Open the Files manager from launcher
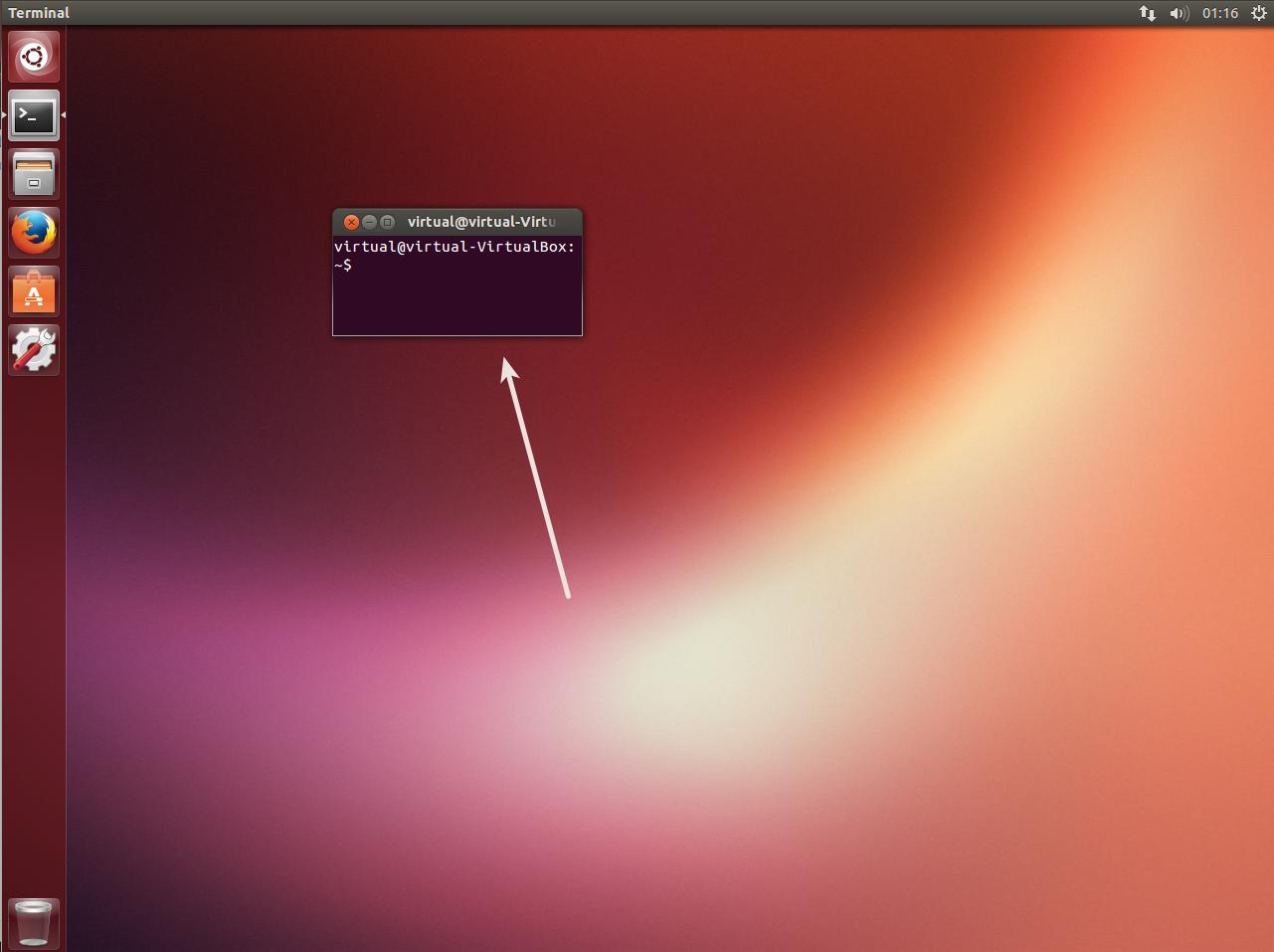 tap(34, 174)
